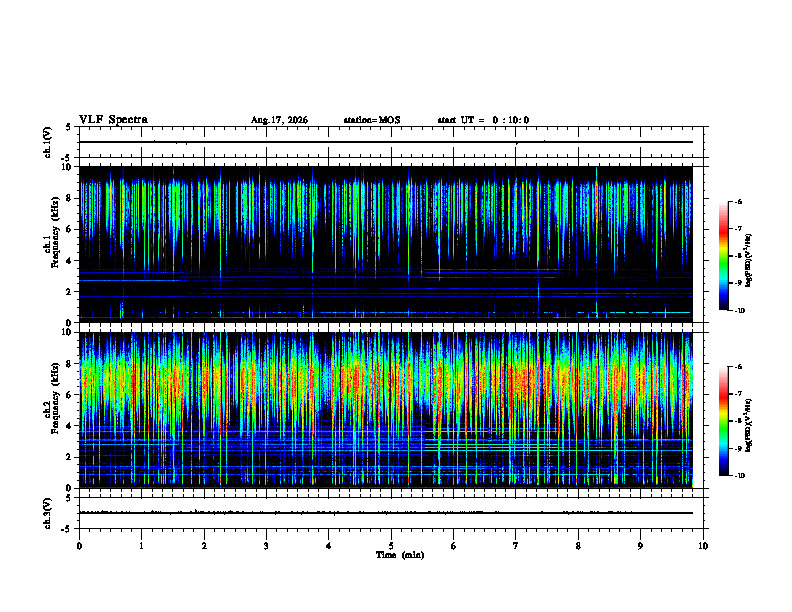Select the ch.1 colorbar "log(PSD)(V²/Hz)" label
The height and width of the screenshot is (612, 792).
[749, 261]
